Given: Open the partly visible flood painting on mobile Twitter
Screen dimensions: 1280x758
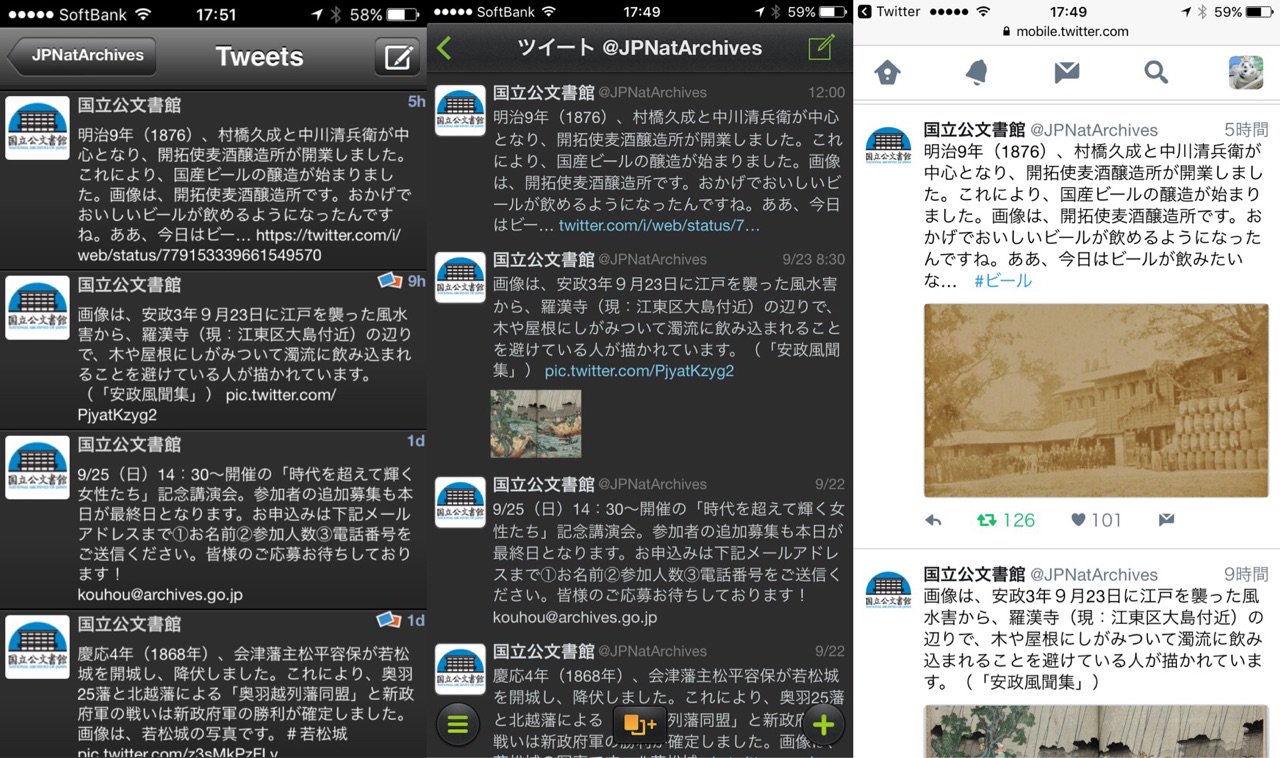Looking at the screenshot, I should pyautogui.click(x=1096, y=731).
